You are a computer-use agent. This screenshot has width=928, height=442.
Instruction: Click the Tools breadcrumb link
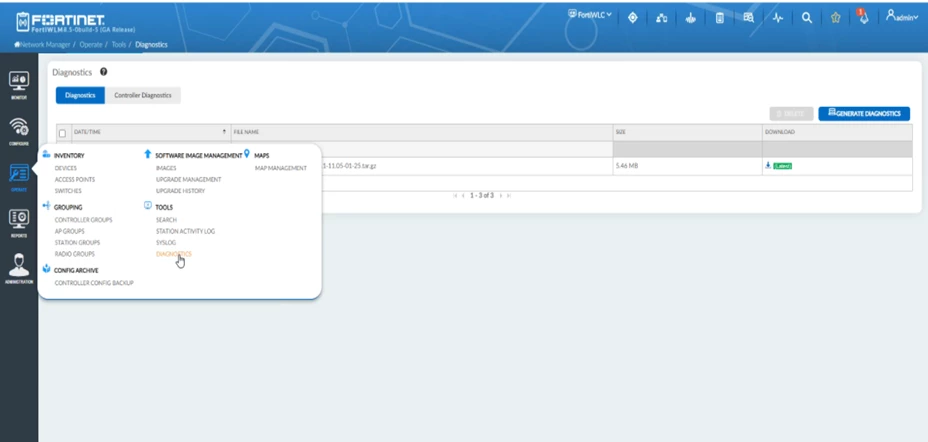click(119, 44)
